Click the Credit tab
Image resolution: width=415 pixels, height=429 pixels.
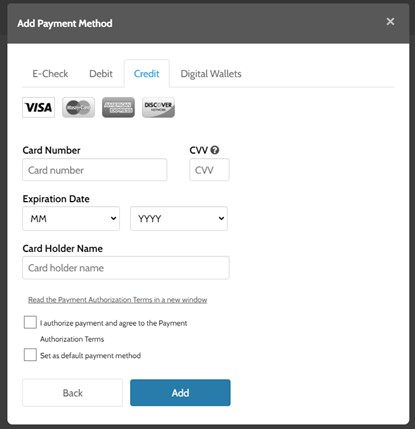coord(147,74)
